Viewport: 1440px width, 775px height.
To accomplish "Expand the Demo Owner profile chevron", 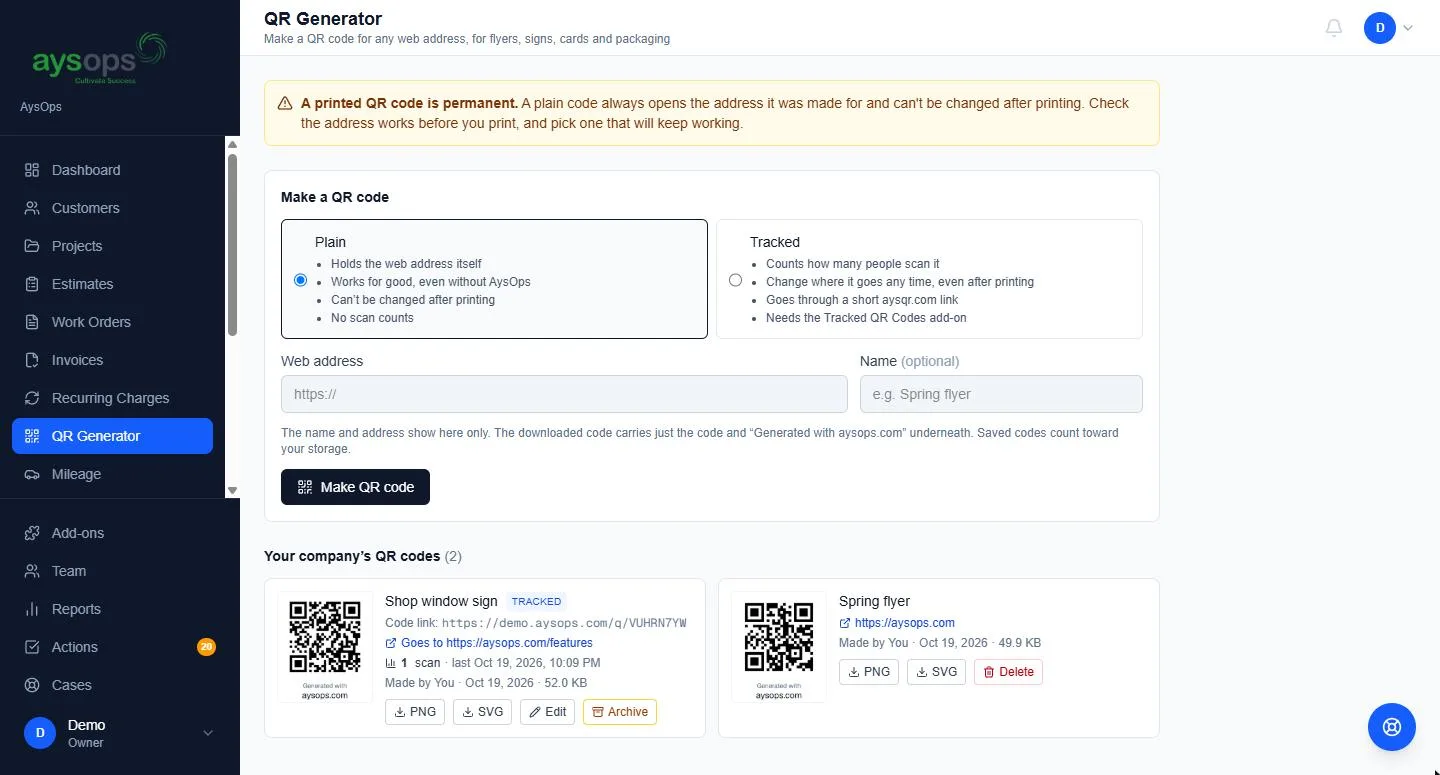I will click(208, 733).
